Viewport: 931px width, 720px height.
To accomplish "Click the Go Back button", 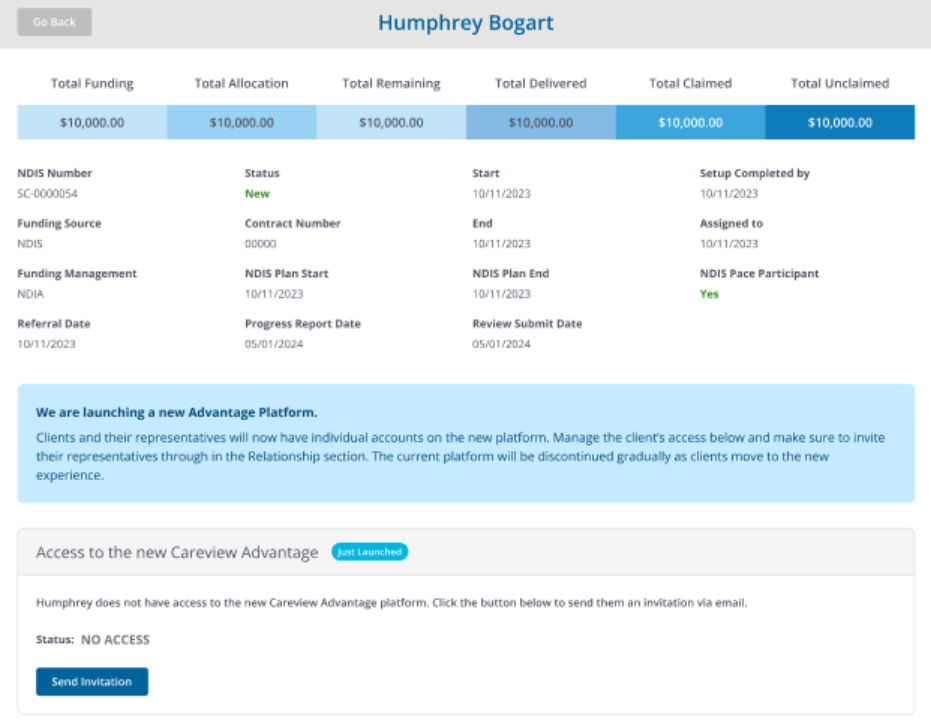I will pos(54,22).
